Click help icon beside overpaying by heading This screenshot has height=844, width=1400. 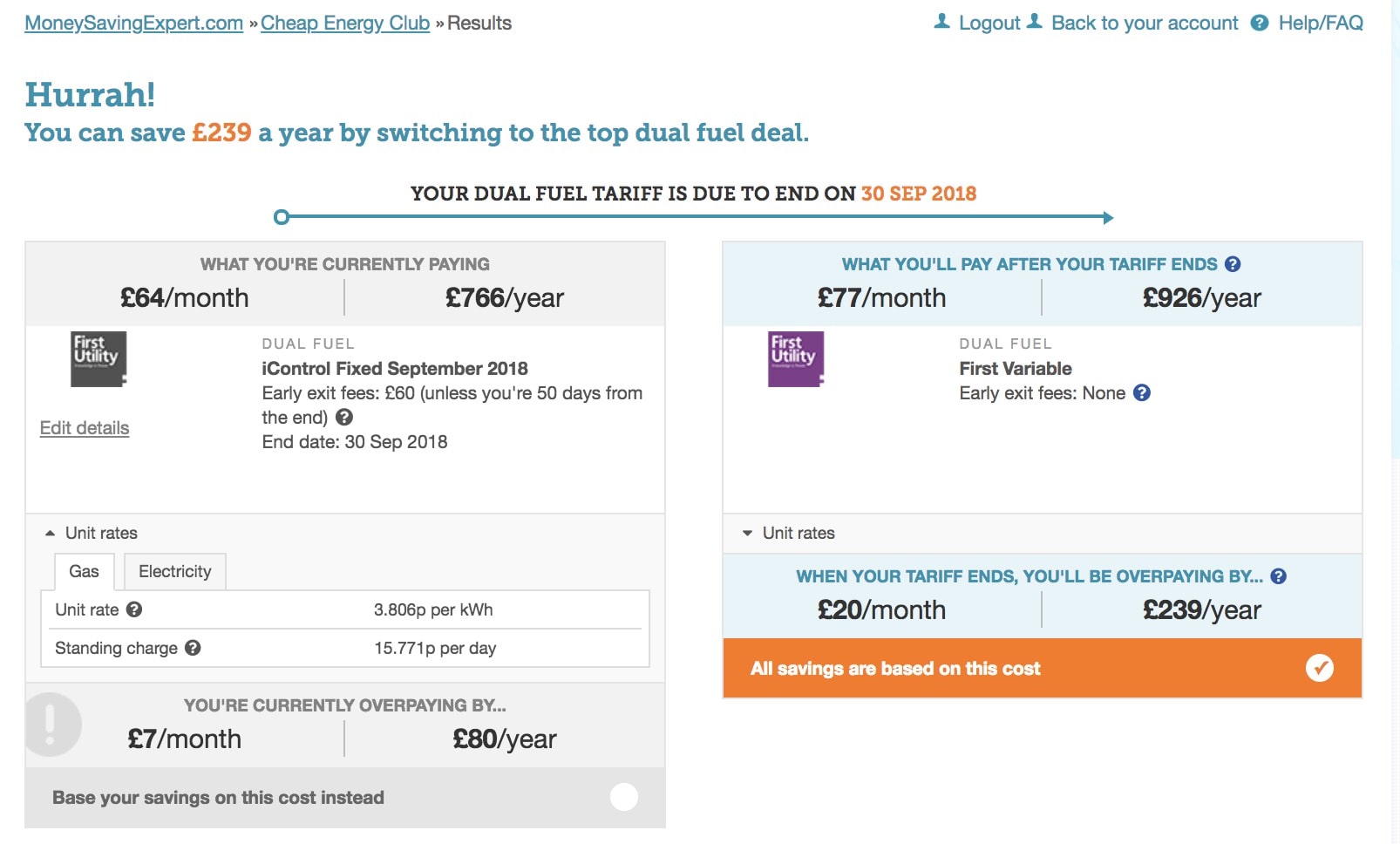tap(1279, 576)
